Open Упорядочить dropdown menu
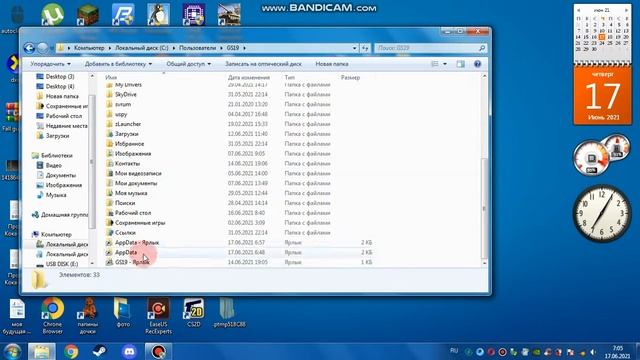The image size is (640, 360). [50, 64]
